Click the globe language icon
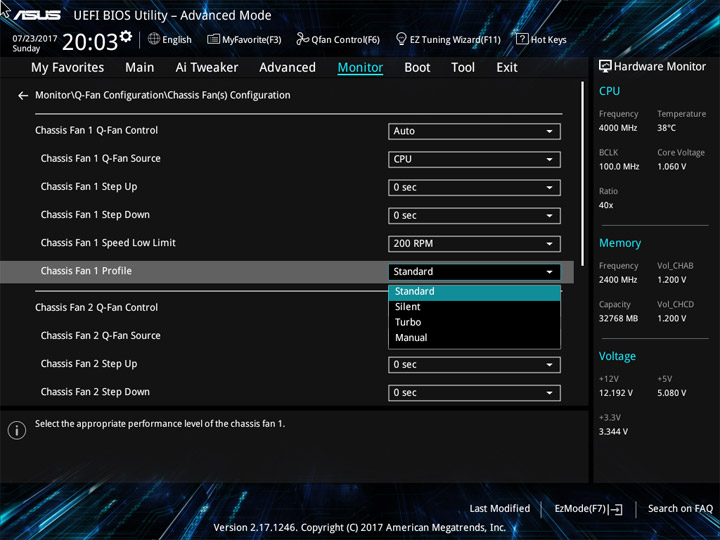This screenshot has height=540, width=720. [x=154, y=39]
